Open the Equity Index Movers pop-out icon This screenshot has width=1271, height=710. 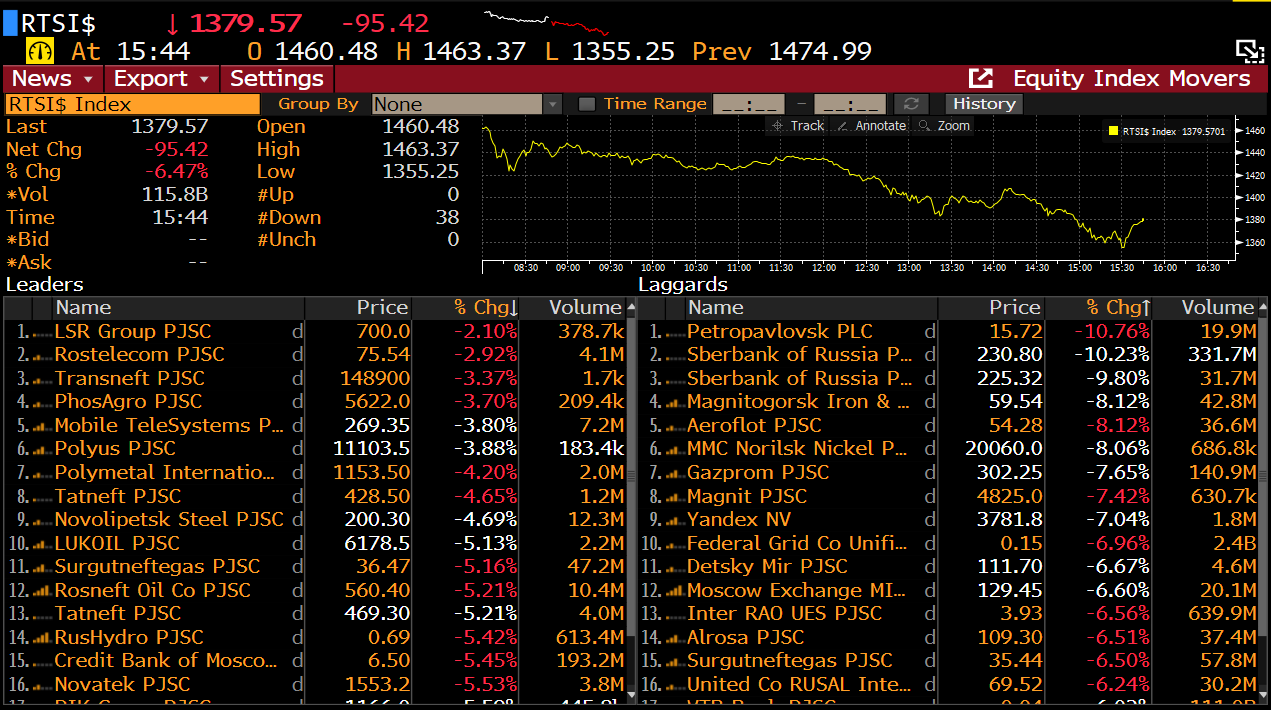pyautogui.click(x=981, y=78)
